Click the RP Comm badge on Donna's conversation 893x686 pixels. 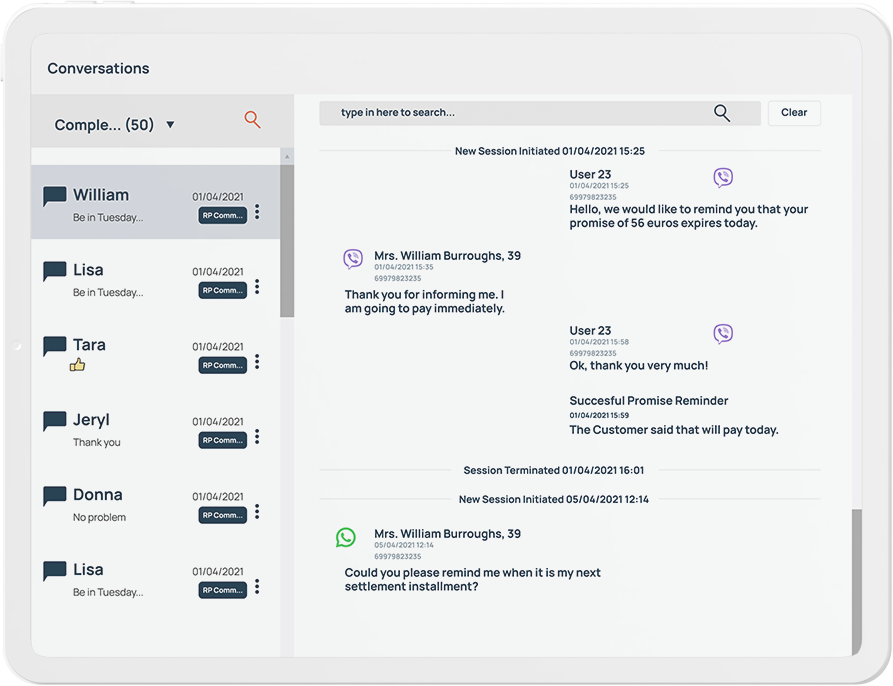pos(222,515)
